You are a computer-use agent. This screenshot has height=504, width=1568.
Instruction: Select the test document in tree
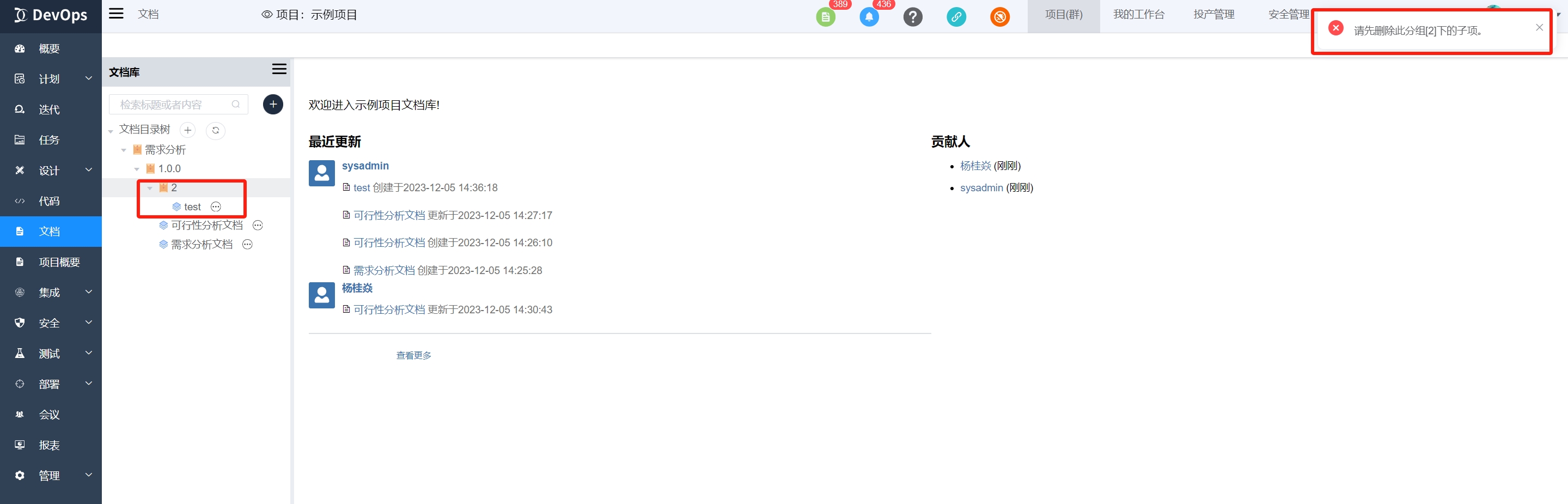(x=192, y=207)
